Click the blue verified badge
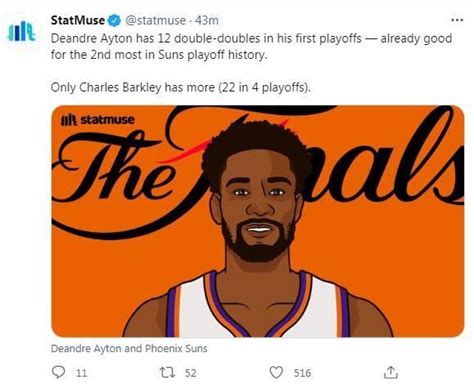Viewport: 474px width, 384px height. [115, 21]
